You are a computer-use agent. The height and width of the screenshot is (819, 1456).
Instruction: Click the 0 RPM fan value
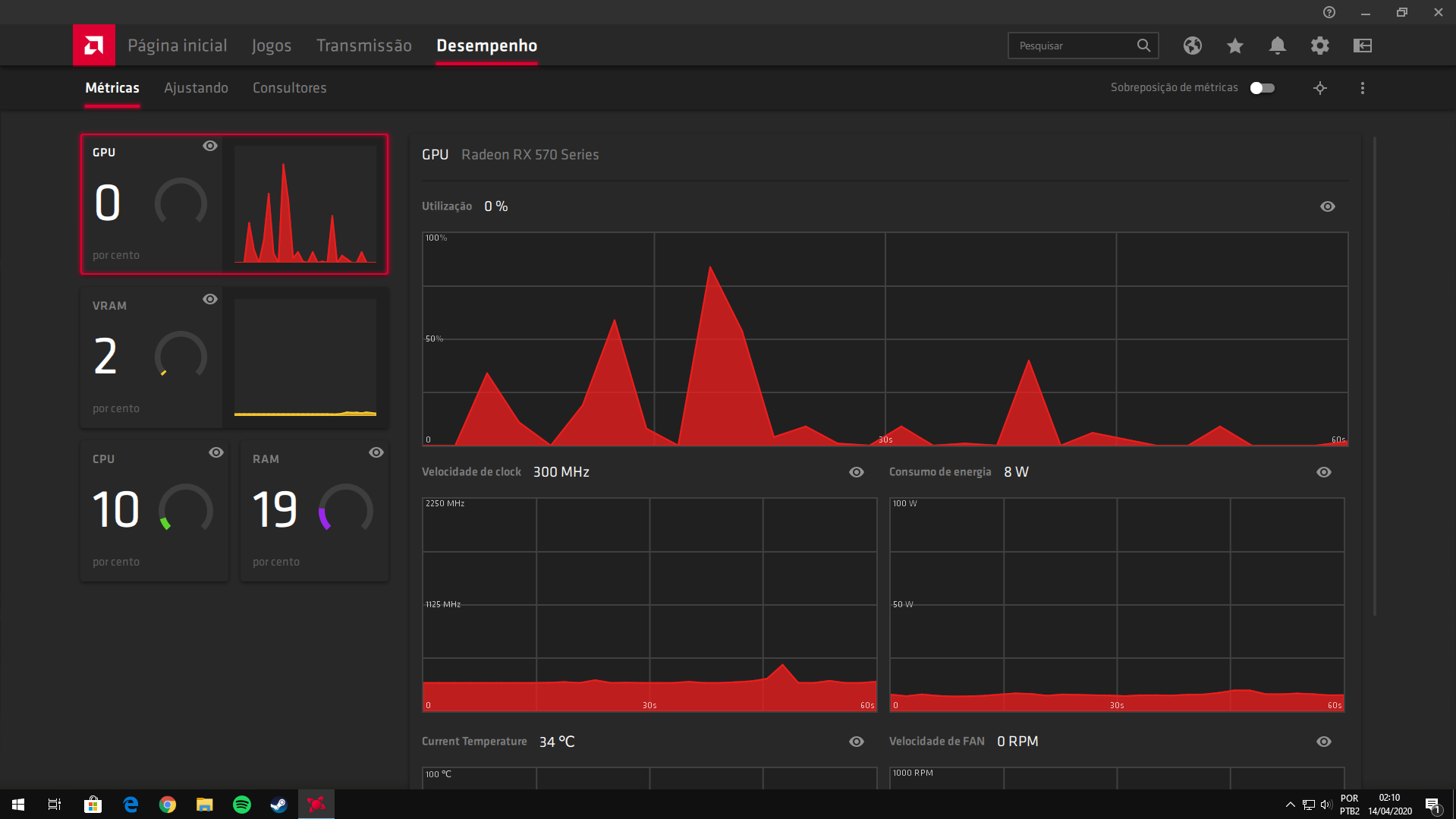pos(1017,742)
